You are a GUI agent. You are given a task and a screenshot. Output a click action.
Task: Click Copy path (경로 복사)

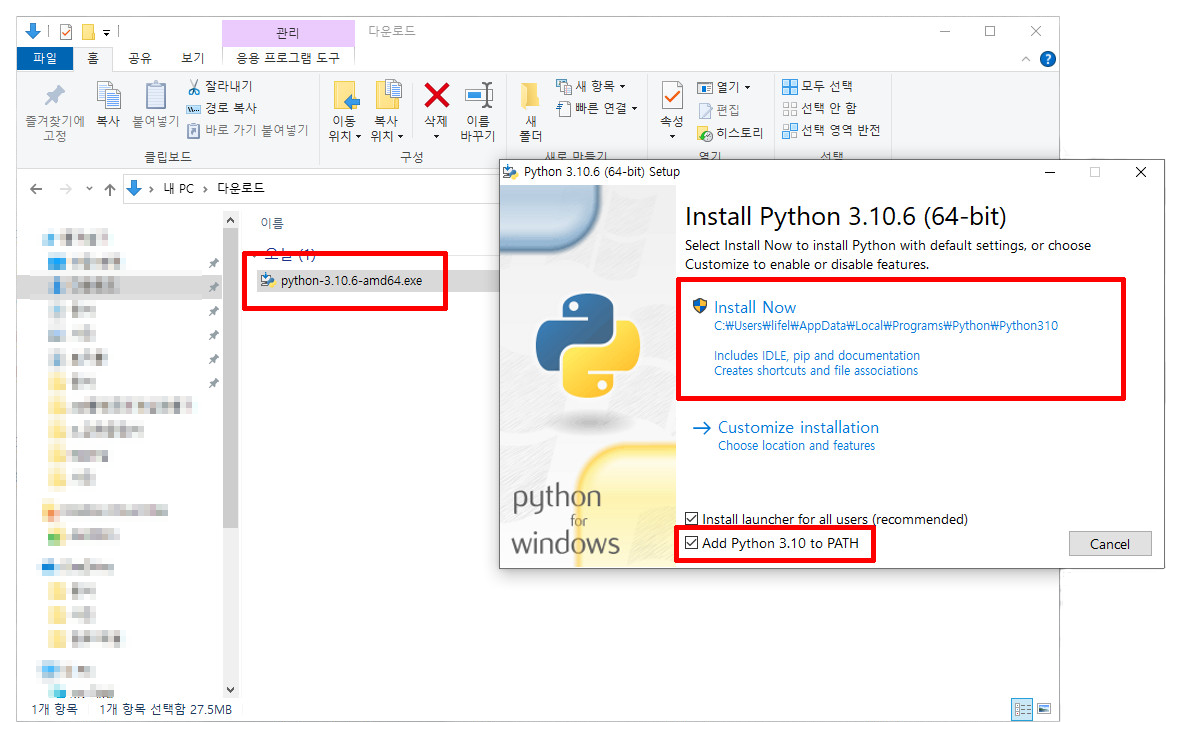pos(222,108)
